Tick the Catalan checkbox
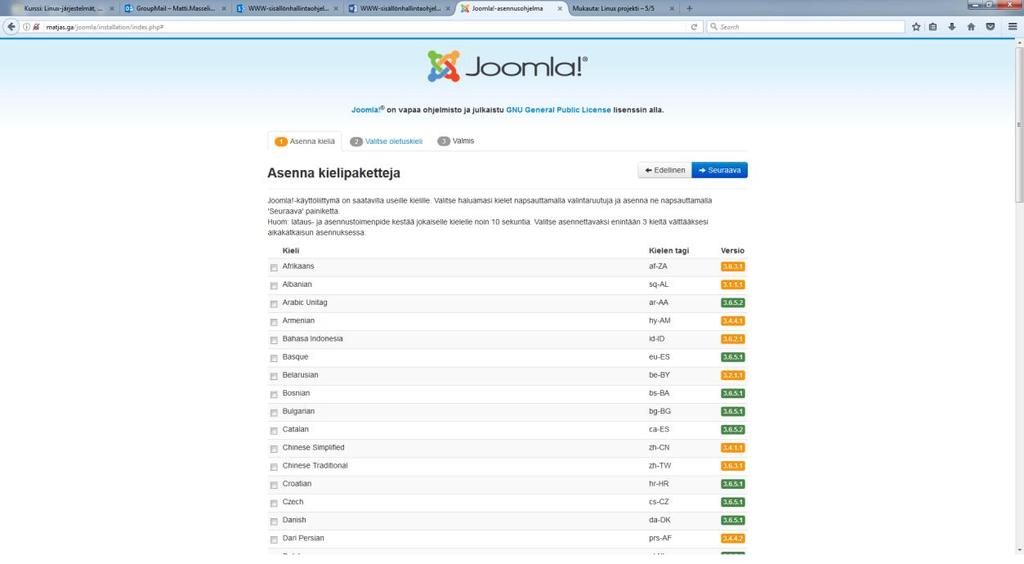1024x564 pixels. tap(274, 431)
